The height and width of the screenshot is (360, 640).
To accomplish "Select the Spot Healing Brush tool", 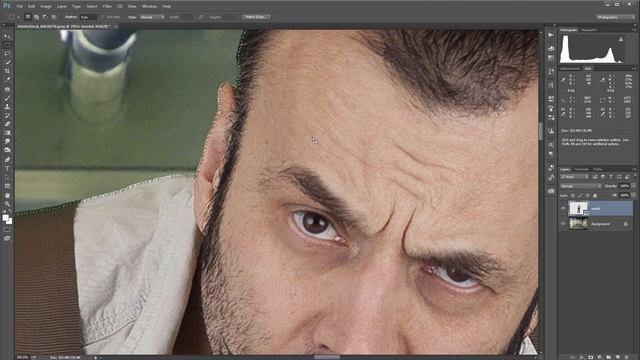I will (7, 89).
